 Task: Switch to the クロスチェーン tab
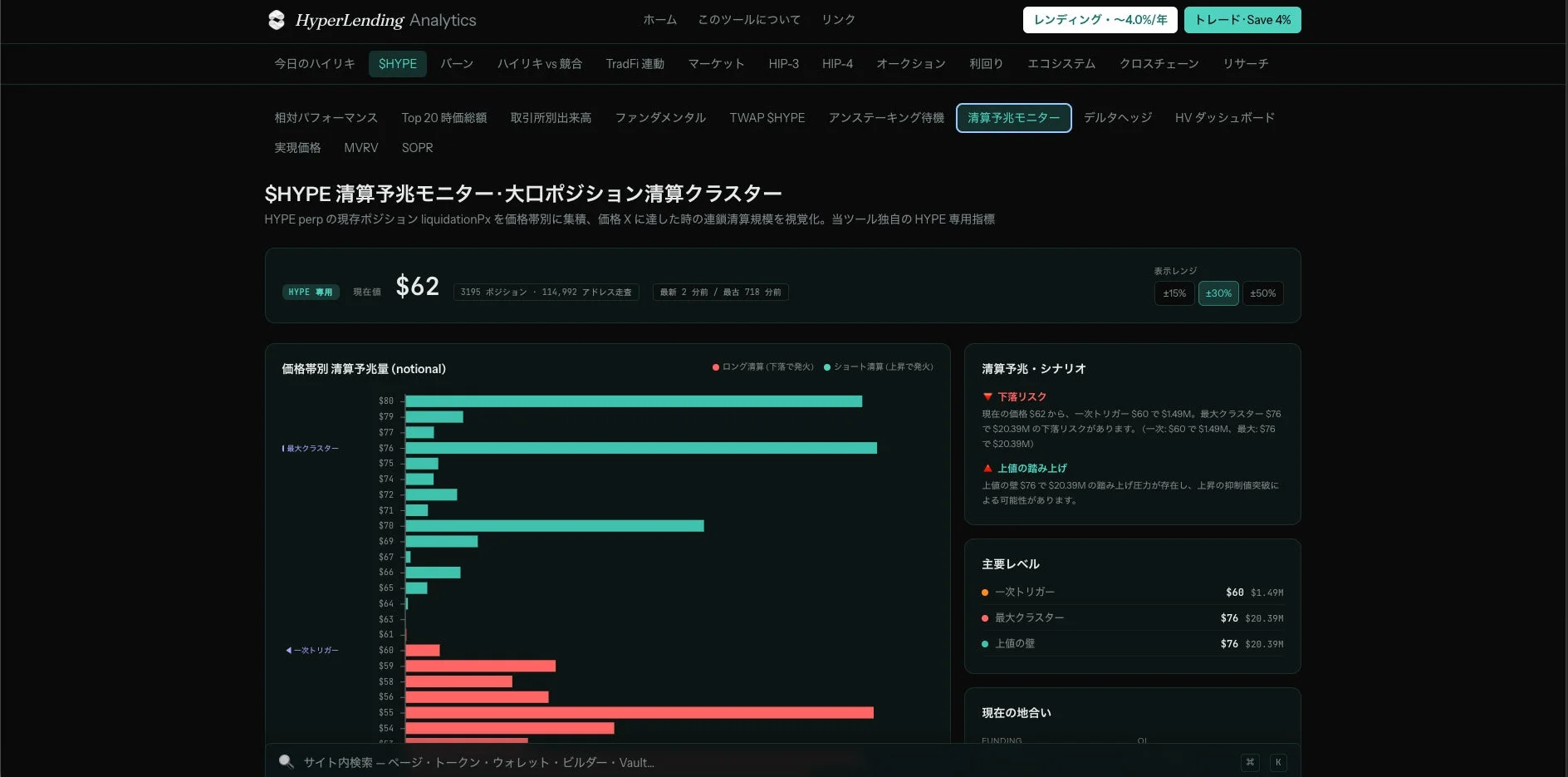pyautogui.click(x=1159, y=64)
